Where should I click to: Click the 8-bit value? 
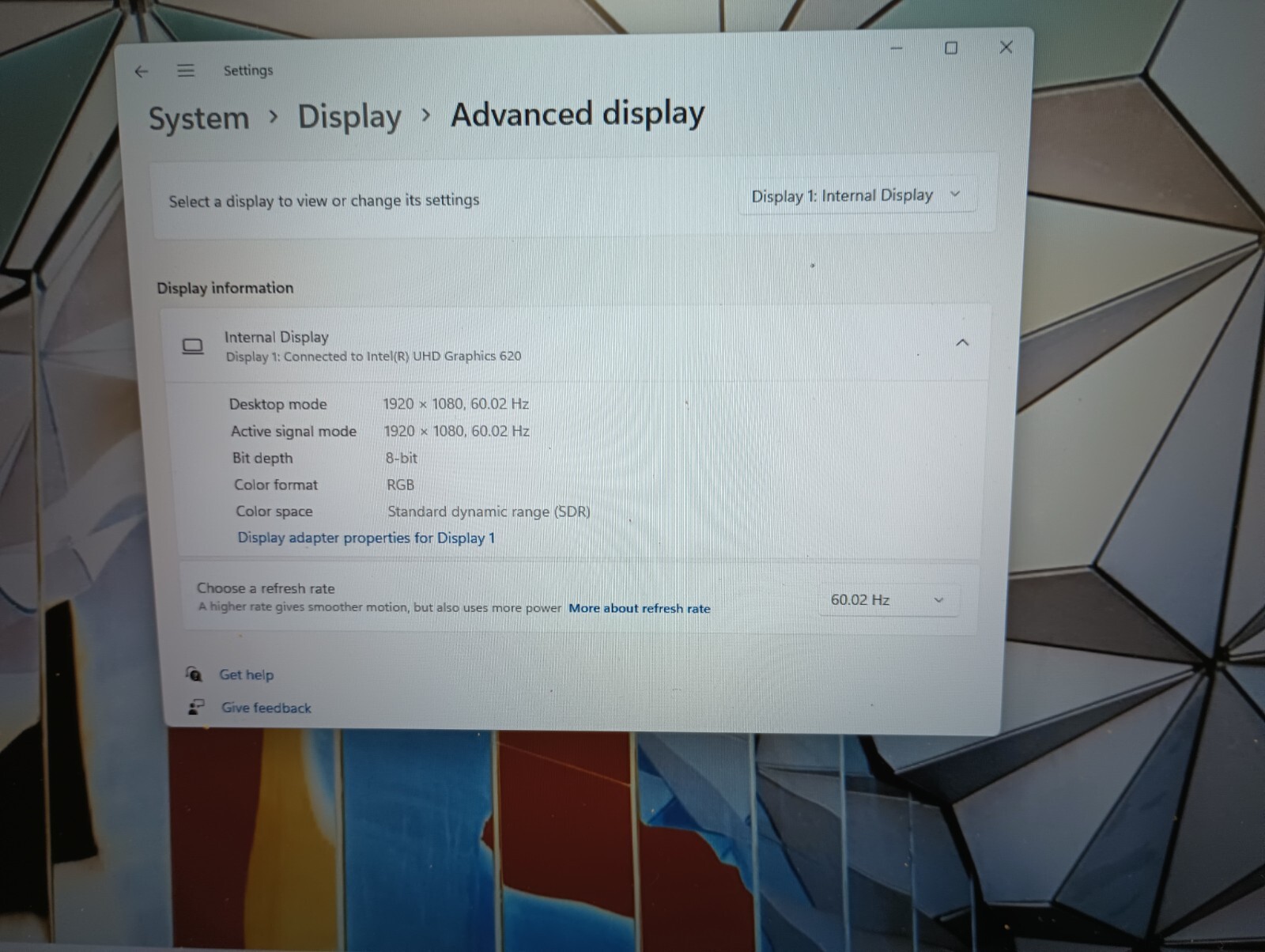[x=402, y=458]
